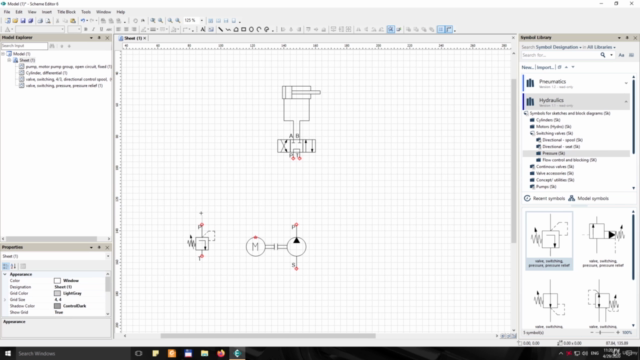The image size is (640, 360).
Task: Pin the Properties panel
Action: 99,247
